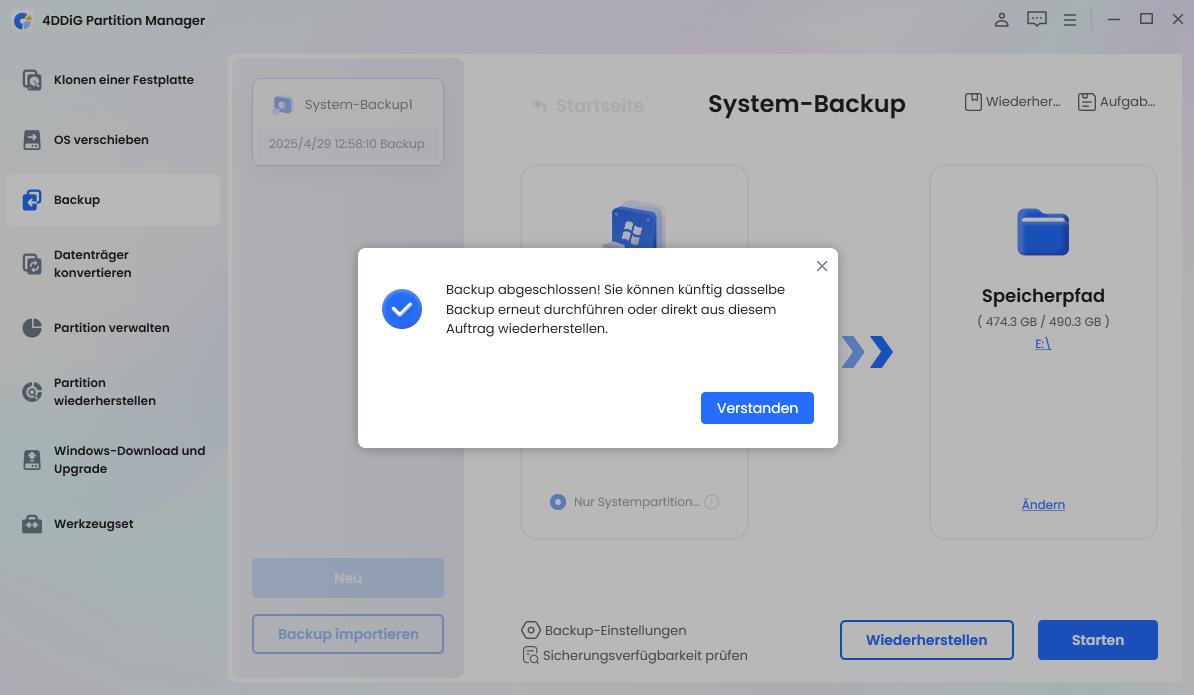
Task: Select Backup in the sidebar
Action: pyautogui.click(x=113, y=199)
